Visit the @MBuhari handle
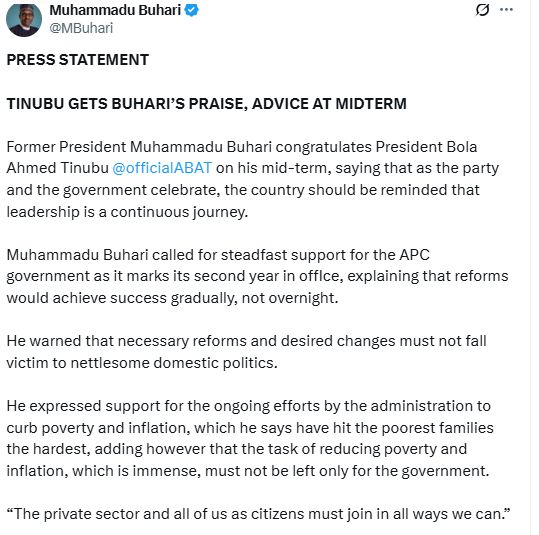 [81, 28]
